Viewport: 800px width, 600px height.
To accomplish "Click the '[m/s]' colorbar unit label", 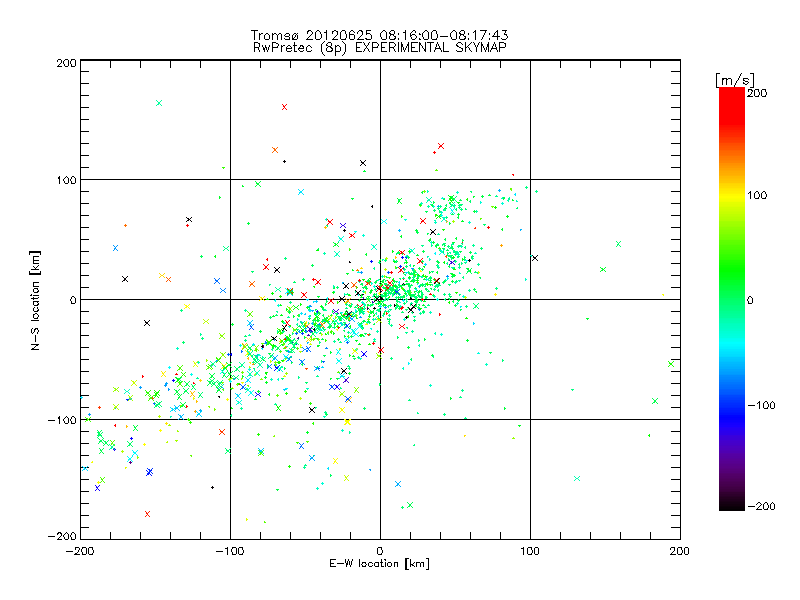I will pyautogui.click(x=735, y=80).
